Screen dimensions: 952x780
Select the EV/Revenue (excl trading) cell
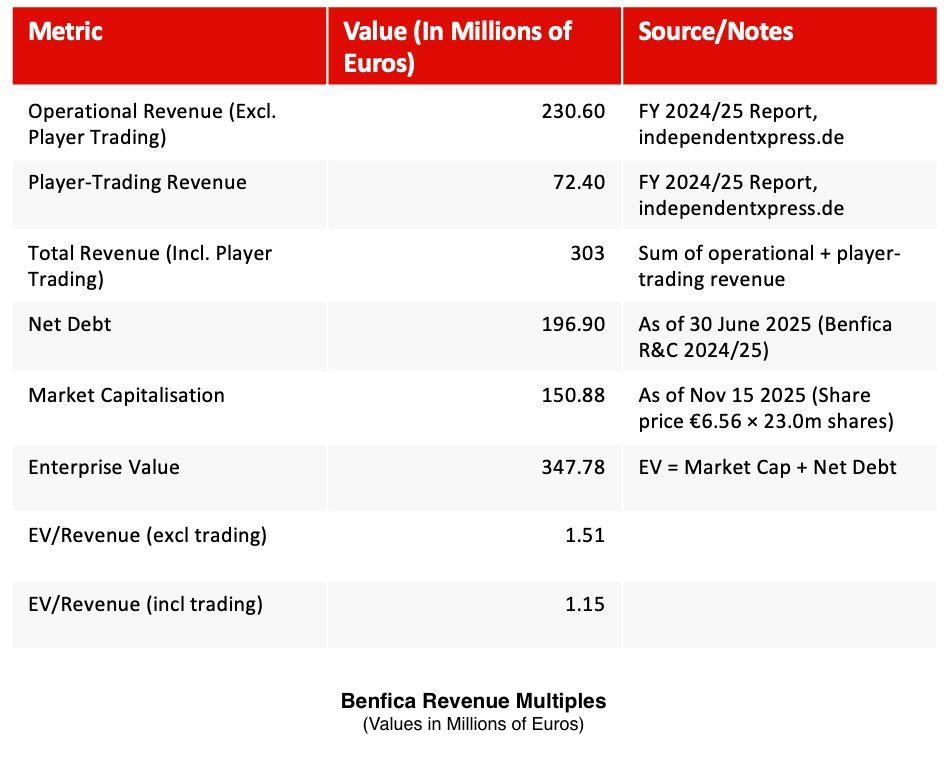click(x=147, y=536)
